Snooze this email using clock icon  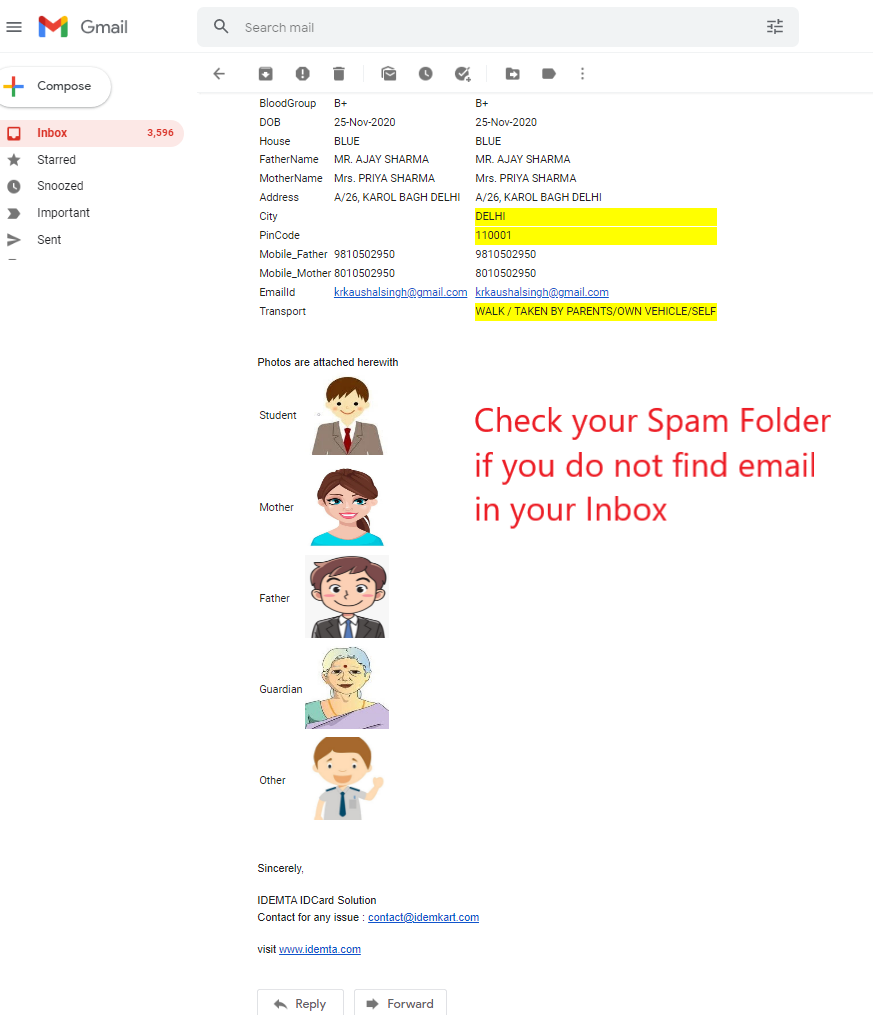click(x=425, y=73)
